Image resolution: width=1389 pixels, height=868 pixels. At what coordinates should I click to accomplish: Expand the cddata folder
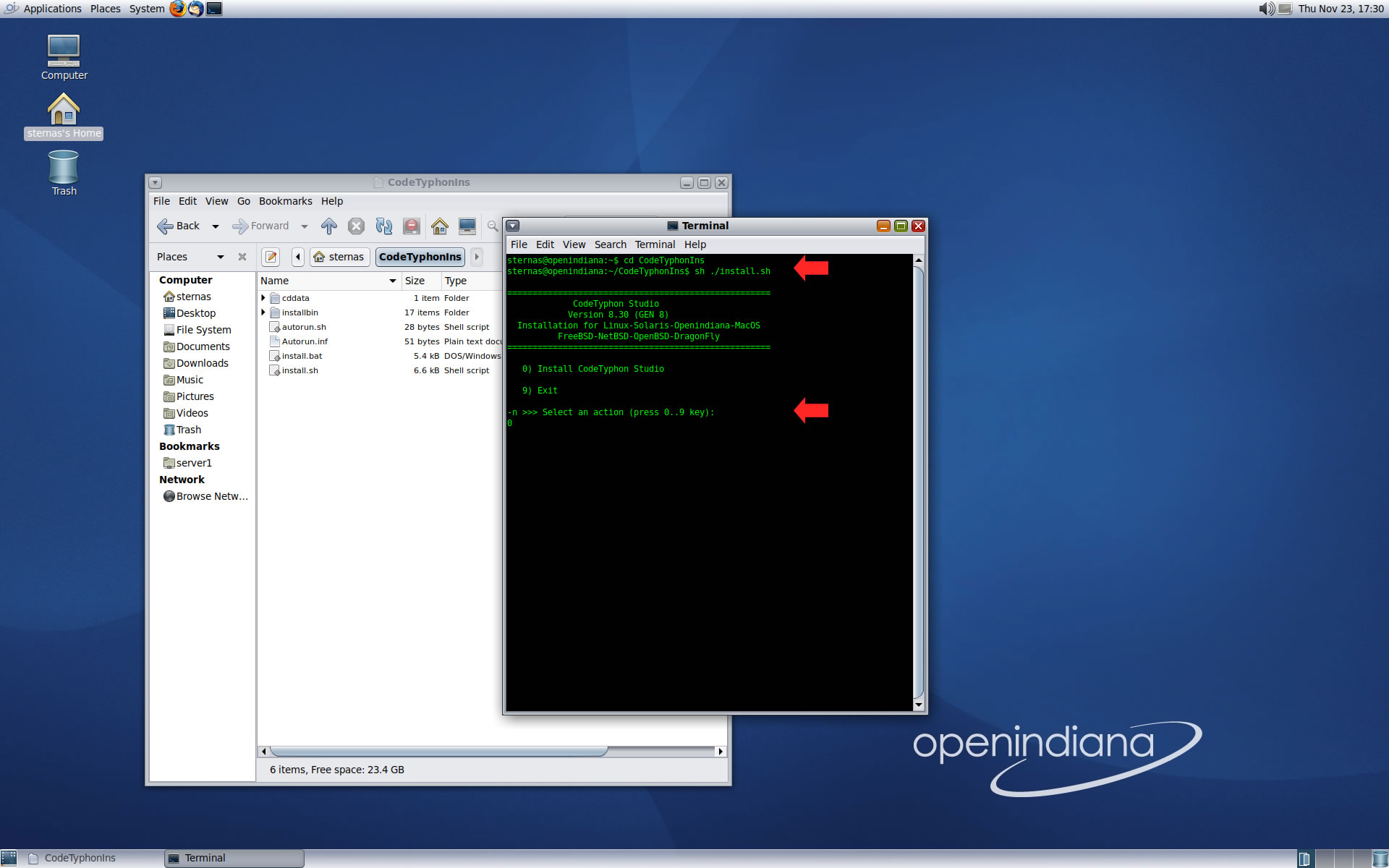(x=263, y=298)
